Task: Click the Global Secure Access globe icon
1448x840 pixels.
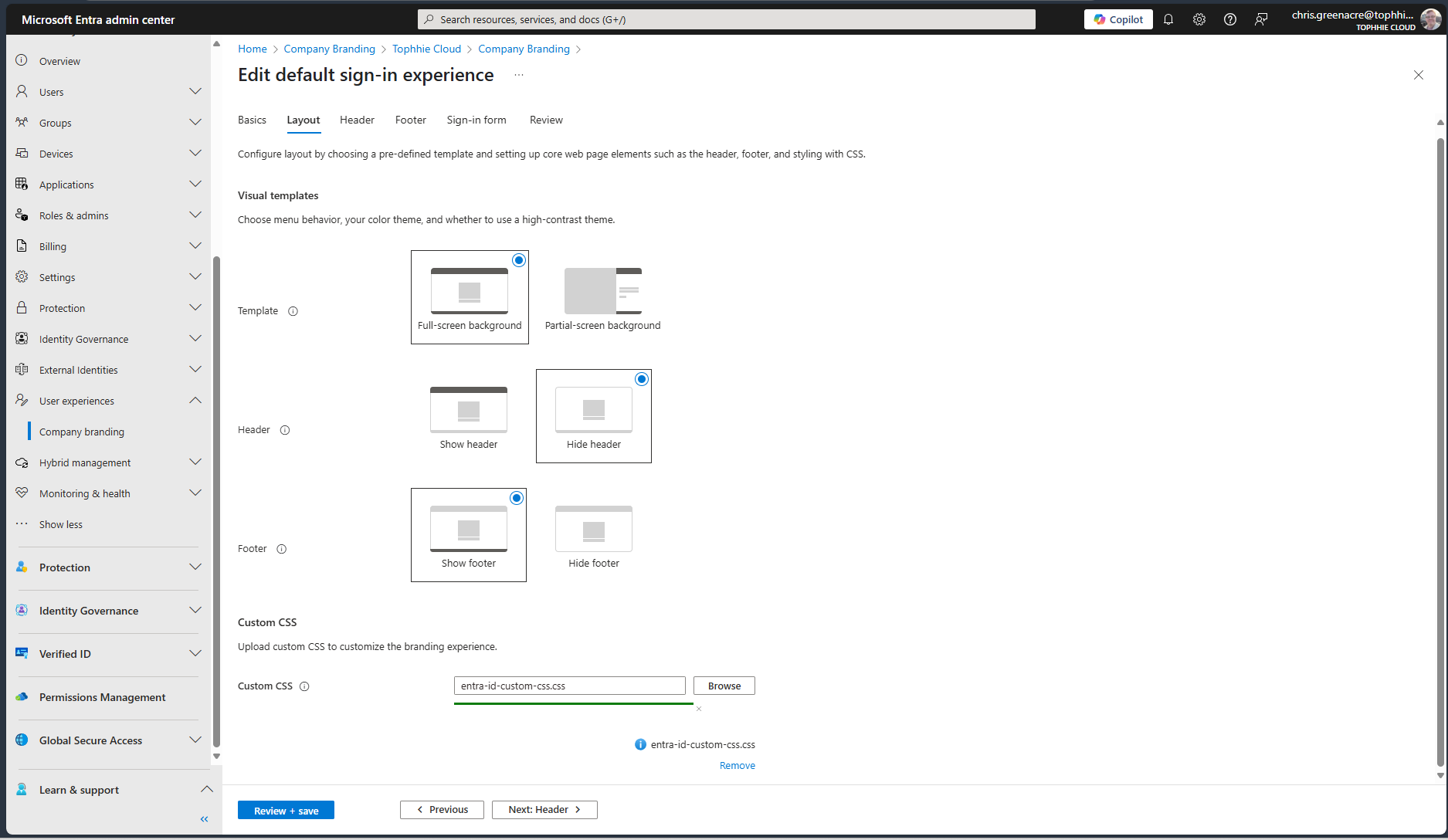Action: (22, 740)
